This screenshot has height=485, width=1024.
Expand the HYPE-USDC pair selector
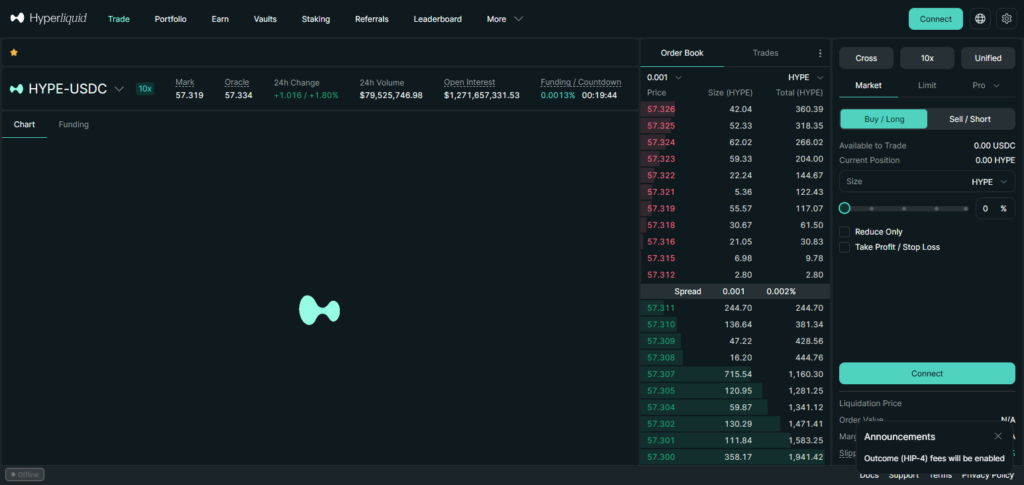coord(119,89)
